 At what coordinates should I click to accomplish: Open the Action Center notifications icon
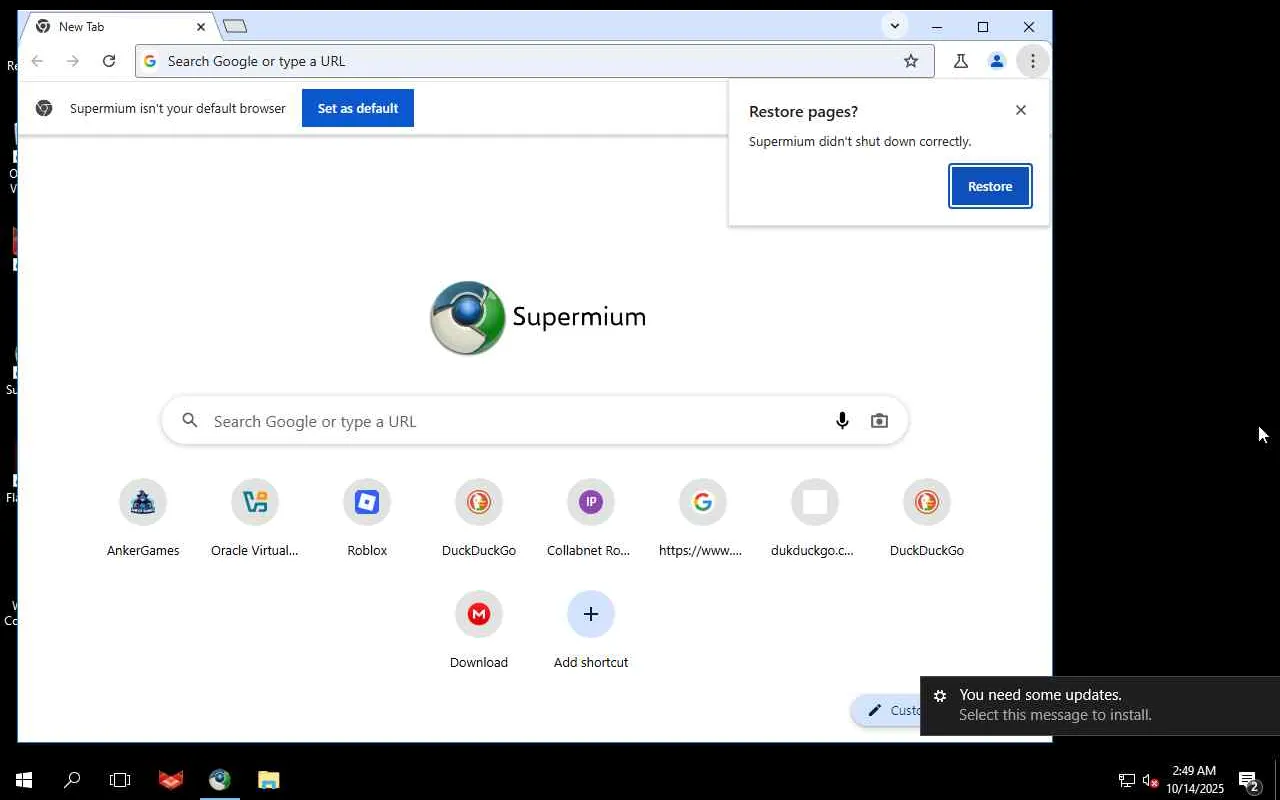pos(1248,780)
